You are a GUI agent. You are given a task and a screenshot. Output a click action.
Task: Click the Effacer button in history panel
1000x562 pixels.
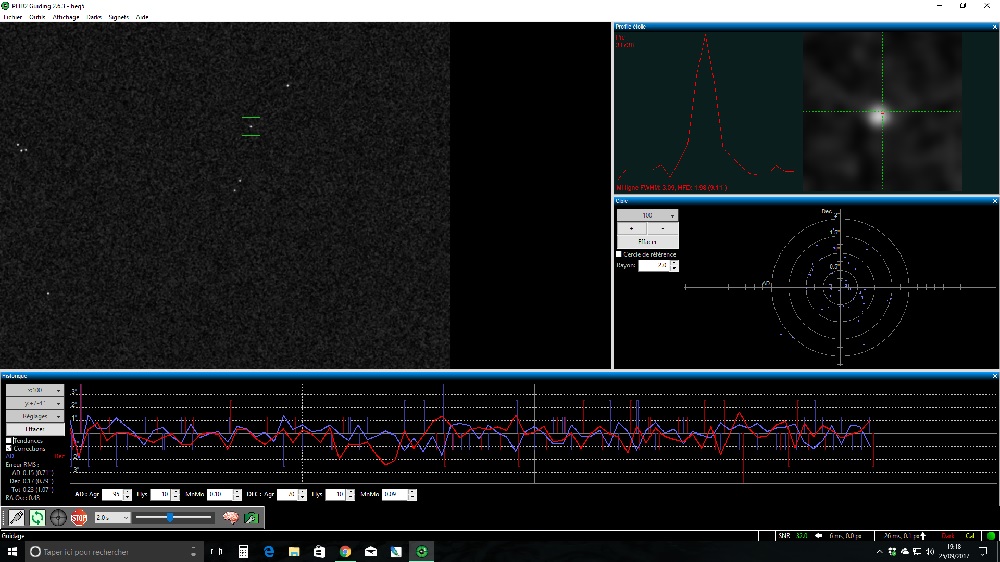click(x=35, y=429)
